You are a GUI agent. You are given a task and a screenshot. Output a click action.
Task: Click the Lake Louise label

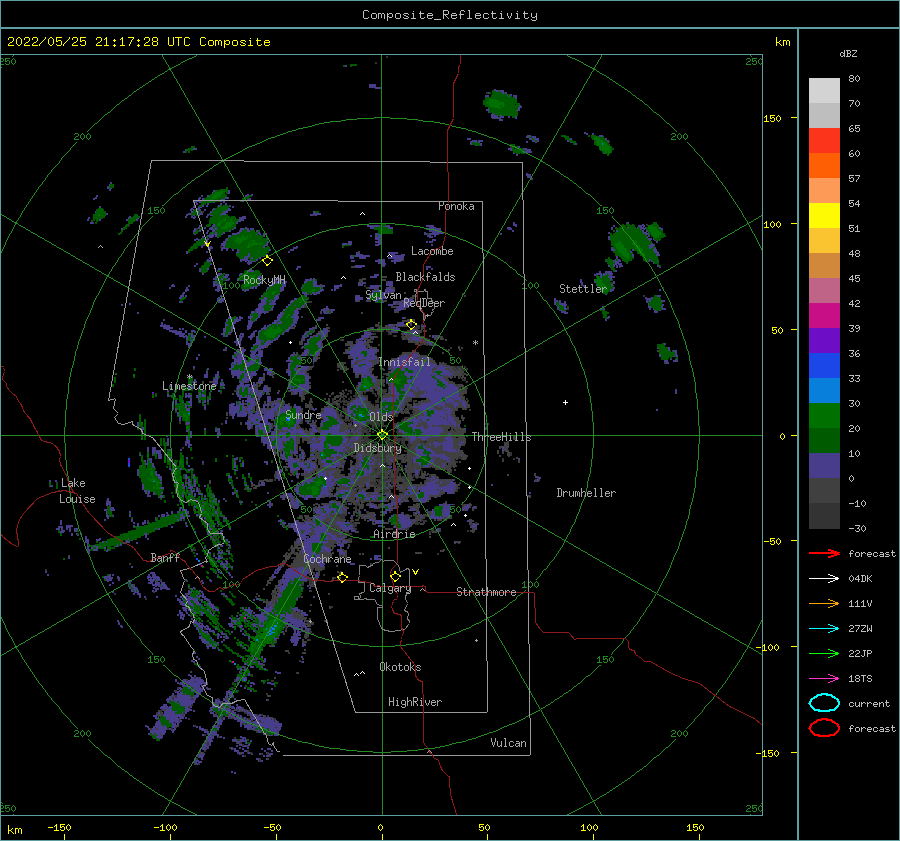(x=77, y=491)
